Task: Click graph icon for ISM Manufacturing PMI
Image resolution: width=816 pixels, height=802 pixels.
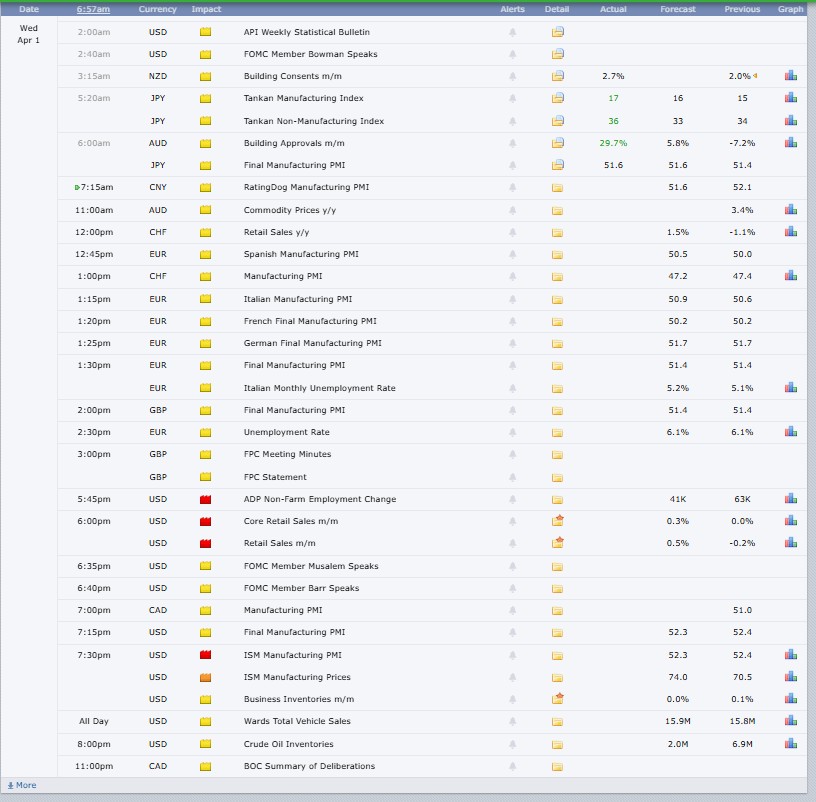Action: (790, 655)
